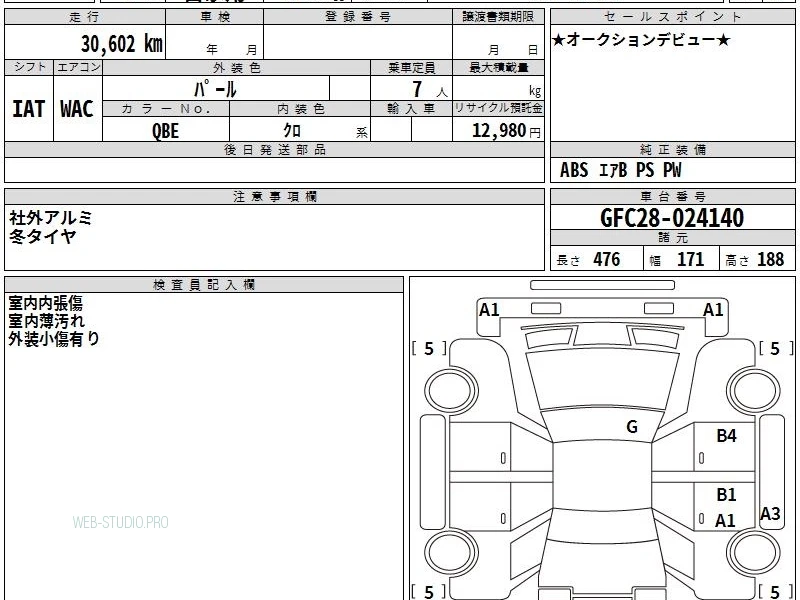This screenshot has height=600, width=800.
Task: Click the 外装小傷有り inspector note
Action: [54, 339]
